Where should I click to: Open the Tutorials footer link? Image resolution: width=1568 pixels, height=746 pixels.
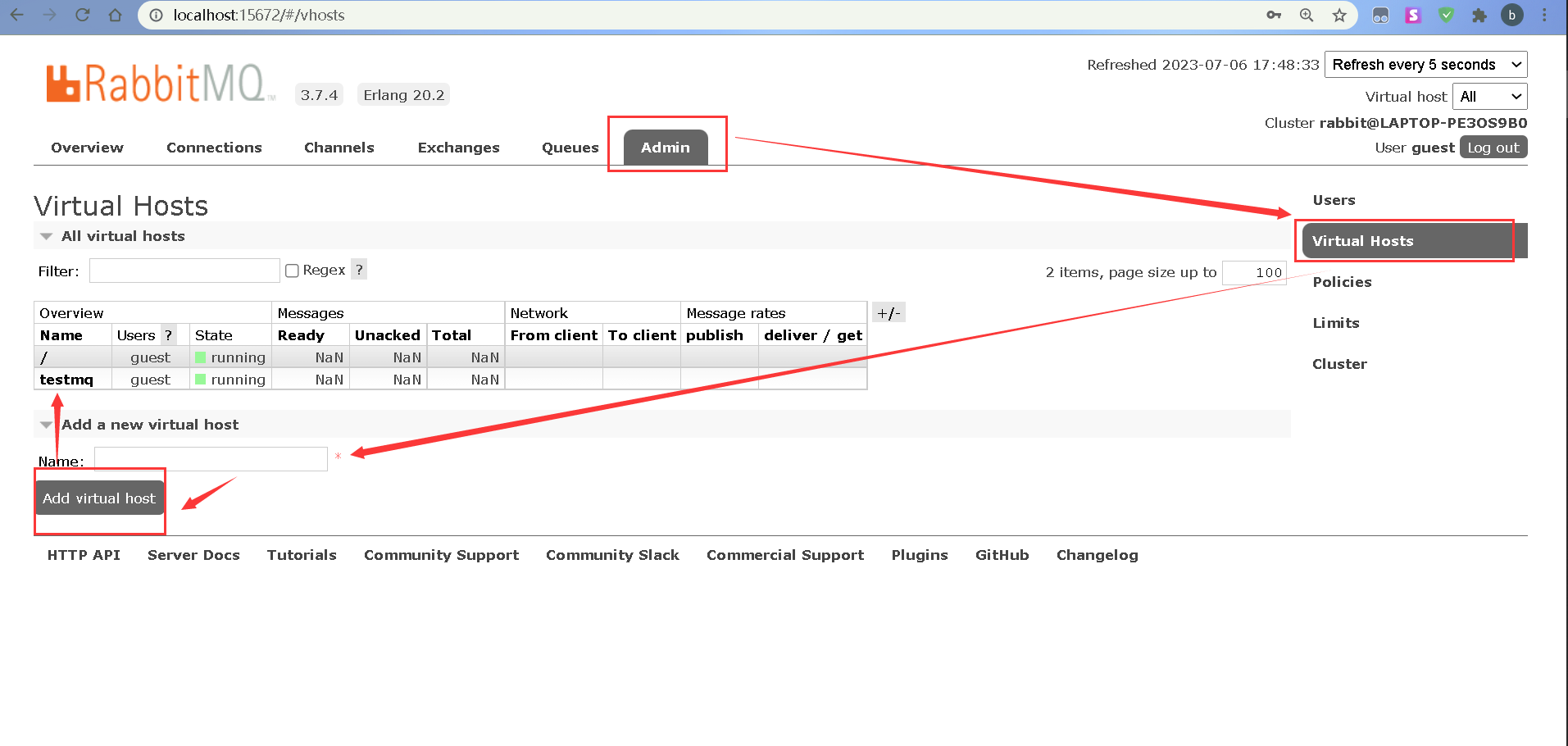(302, 555)
